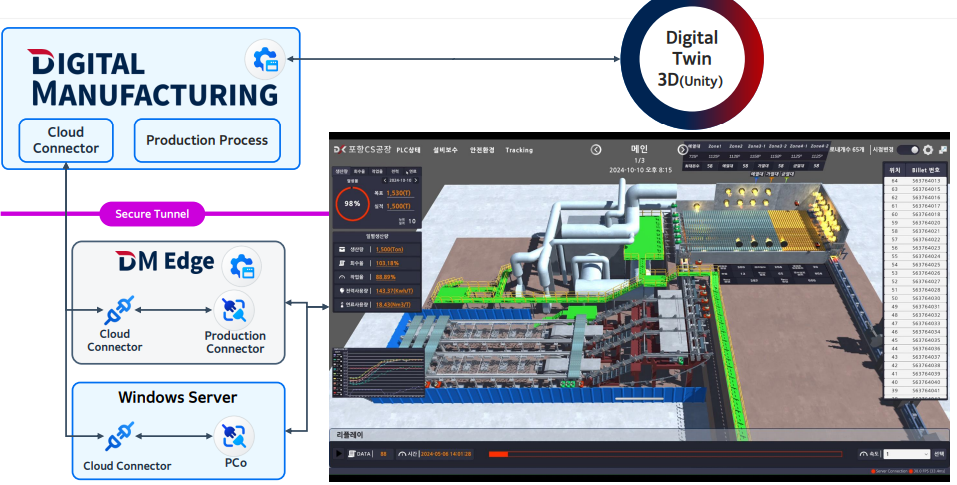Screen dimensions: 957x485
Task: Click the 회수율 icon in daily panel
Action: pyautogui.click(x=342, y=263)
